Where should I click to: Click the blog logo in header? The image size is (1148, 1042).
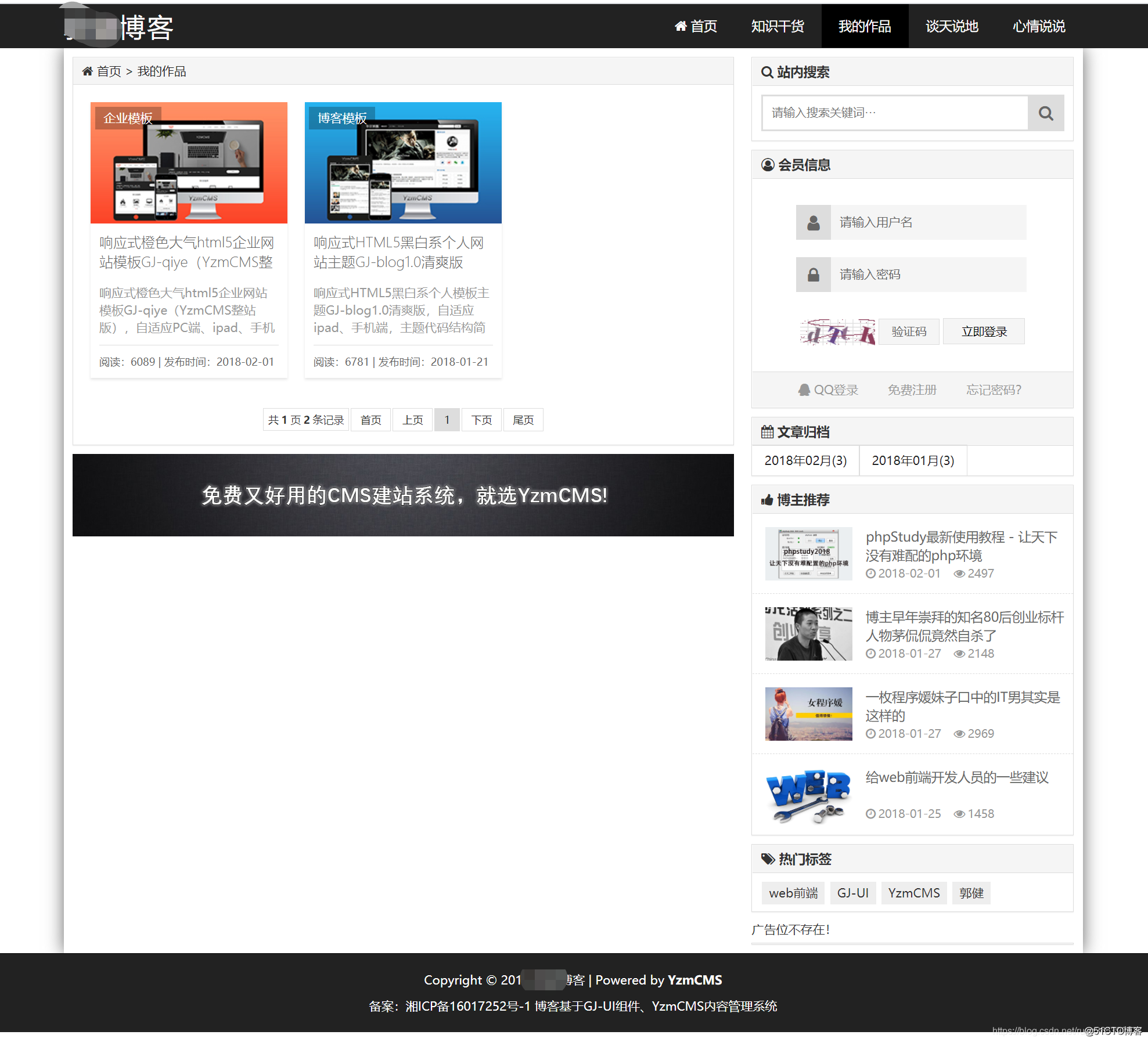tap(119, 27)
